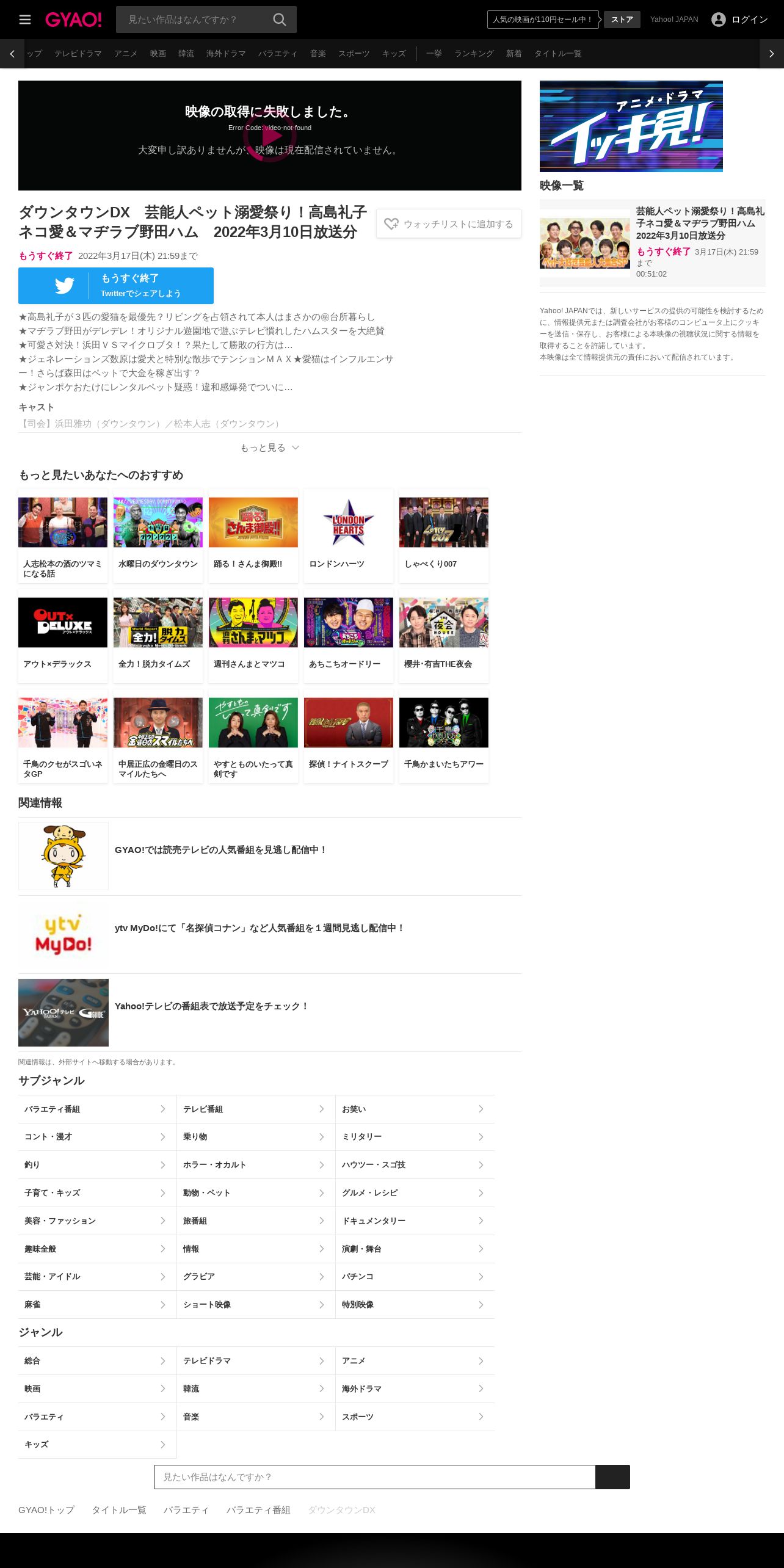Open the 110円 movie sale banner
Image resolution: width=784 pixels, height=1568 pixels.
[543, 20]
